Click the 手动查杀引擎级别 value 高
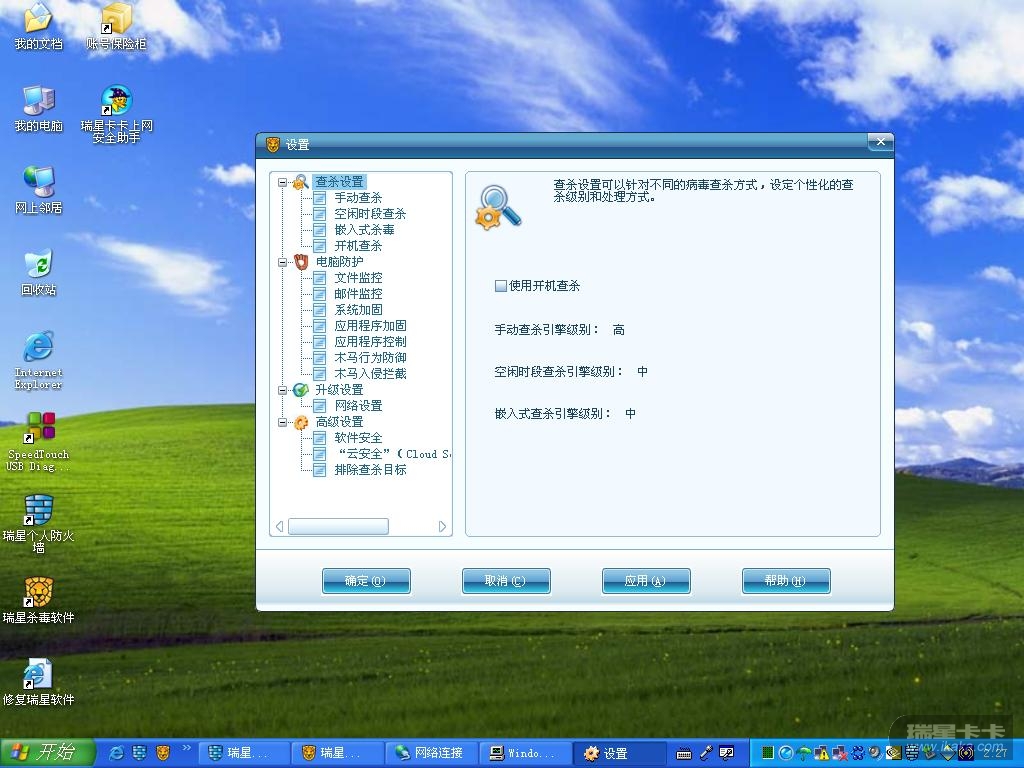This screenshot has height=768, width=1024. [x=618, y=330]
